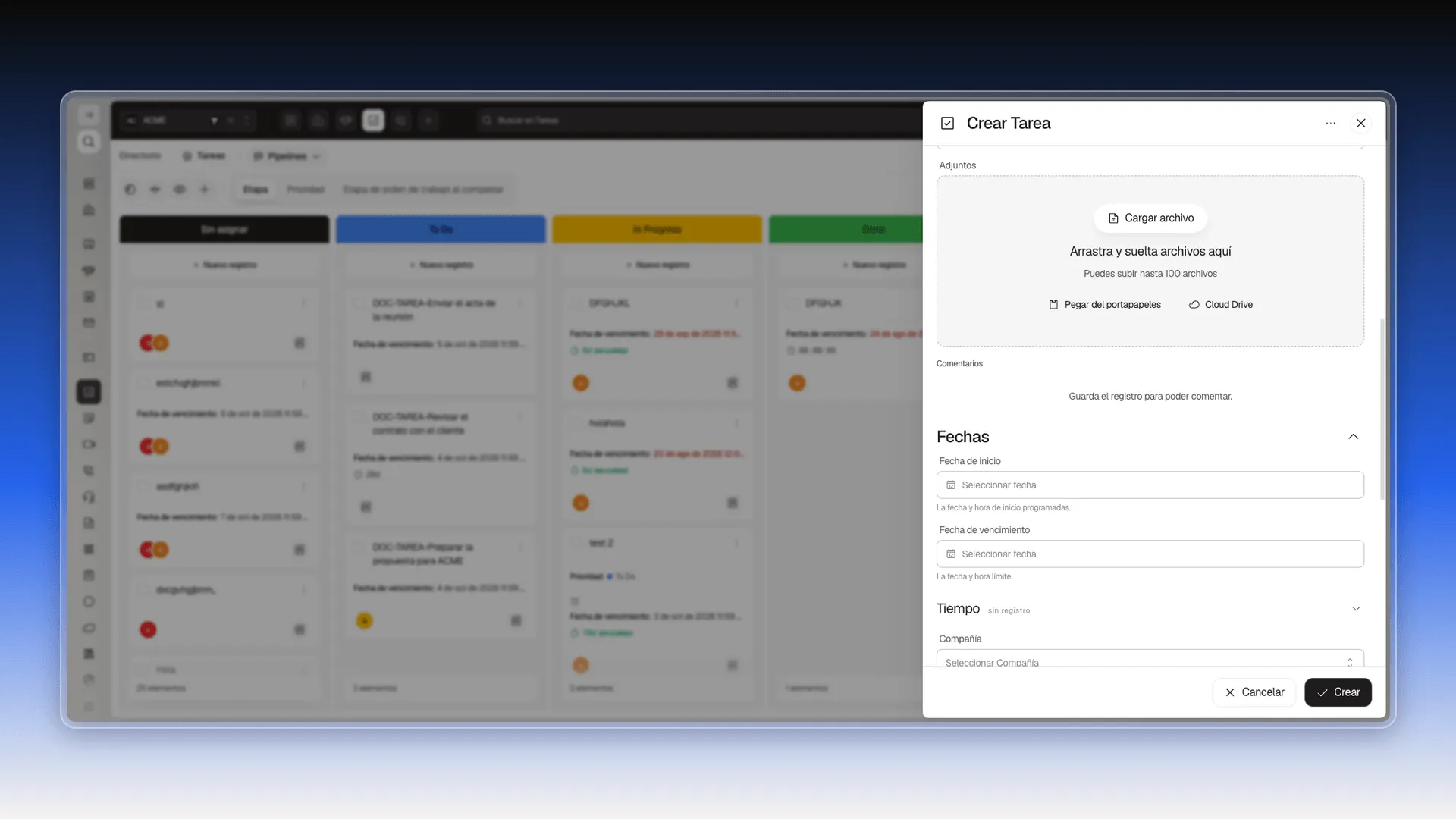Click the blue To Do column header

click(441, 230)
